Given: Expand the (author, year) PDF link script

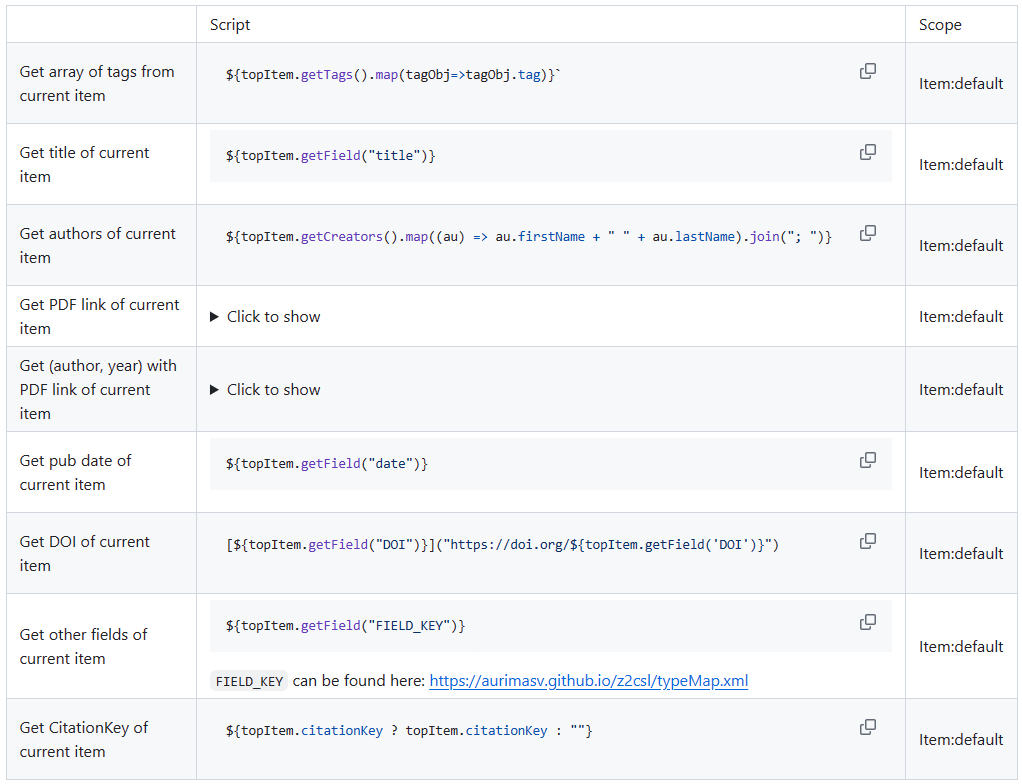Looking at the screenshot, I should click(266, 390).
